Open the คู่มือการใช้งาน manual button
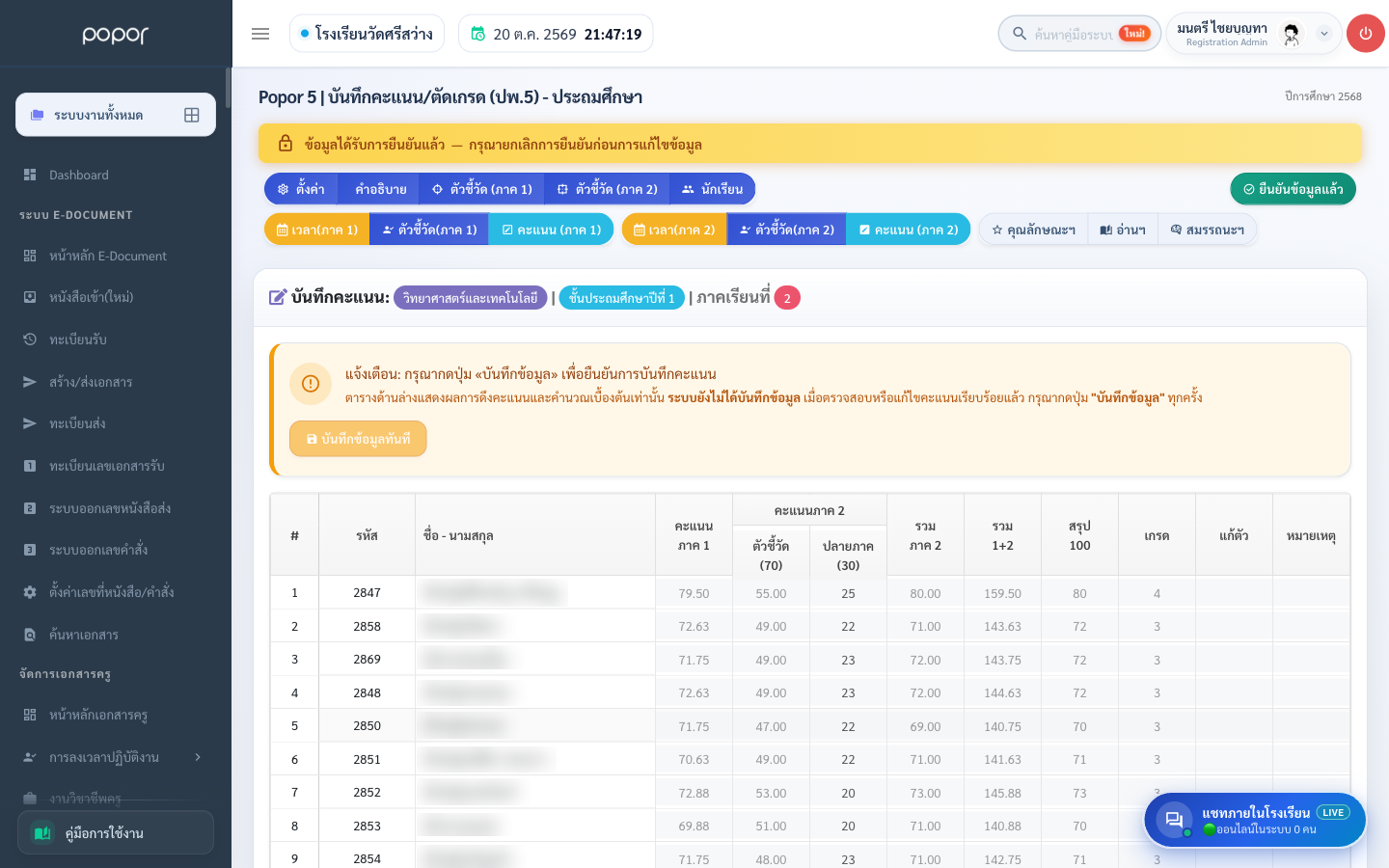Viewport: 1389px width, 868px height. (116, 832)
